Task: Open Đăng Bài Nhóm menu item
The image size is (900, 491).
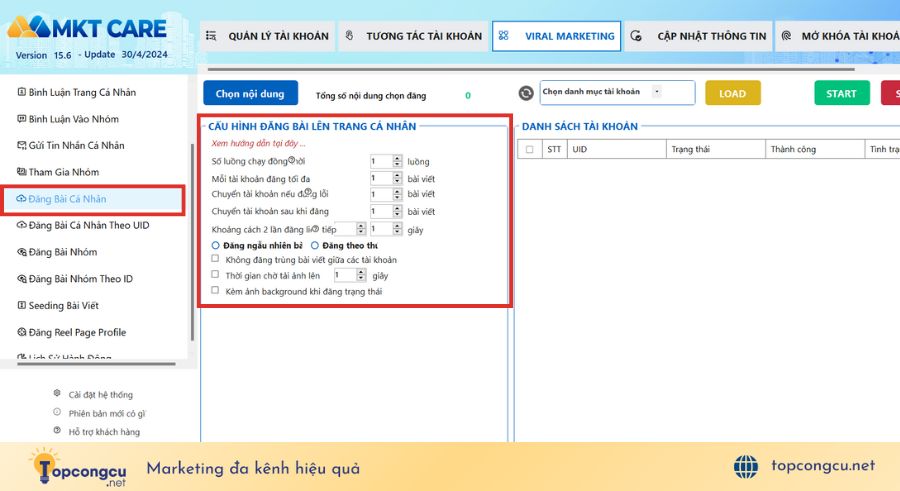Action: pos(63,252)
